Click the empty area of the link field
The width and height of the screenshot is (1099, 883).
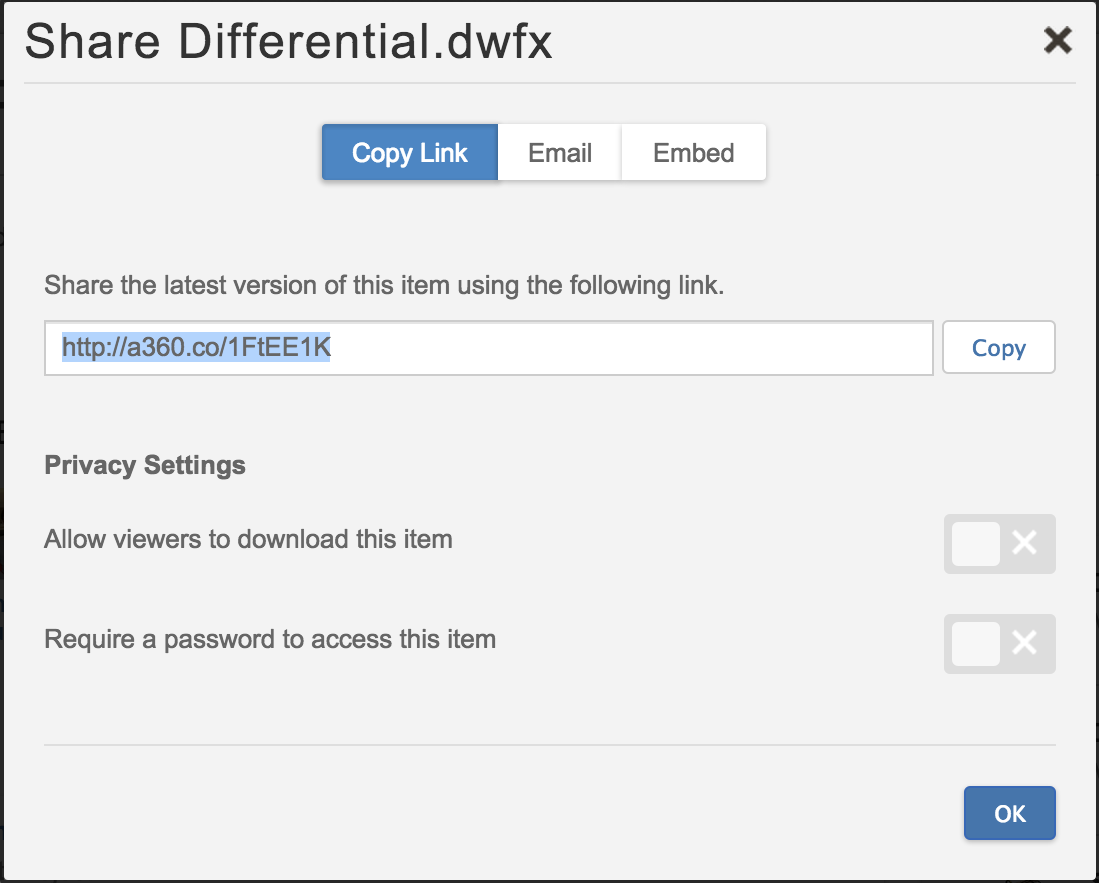coord(630,348)
